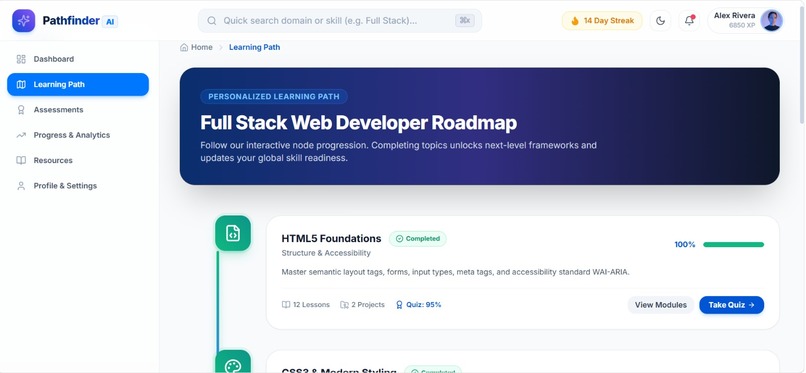Click the Dashboard grid icon
806x373 pixels.
point(21,59)
